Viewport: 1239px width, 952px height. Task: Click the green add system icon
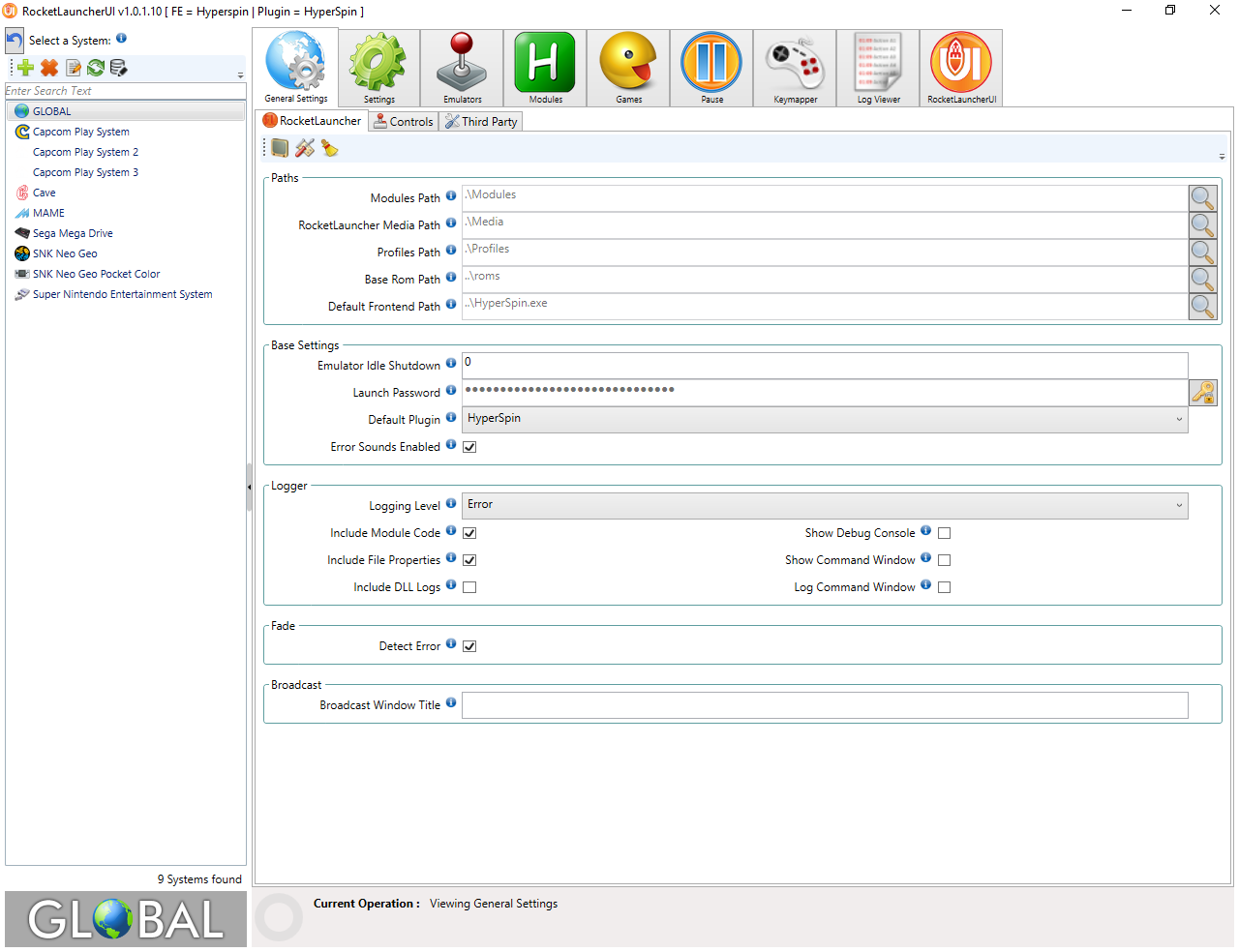coord(26,68)
